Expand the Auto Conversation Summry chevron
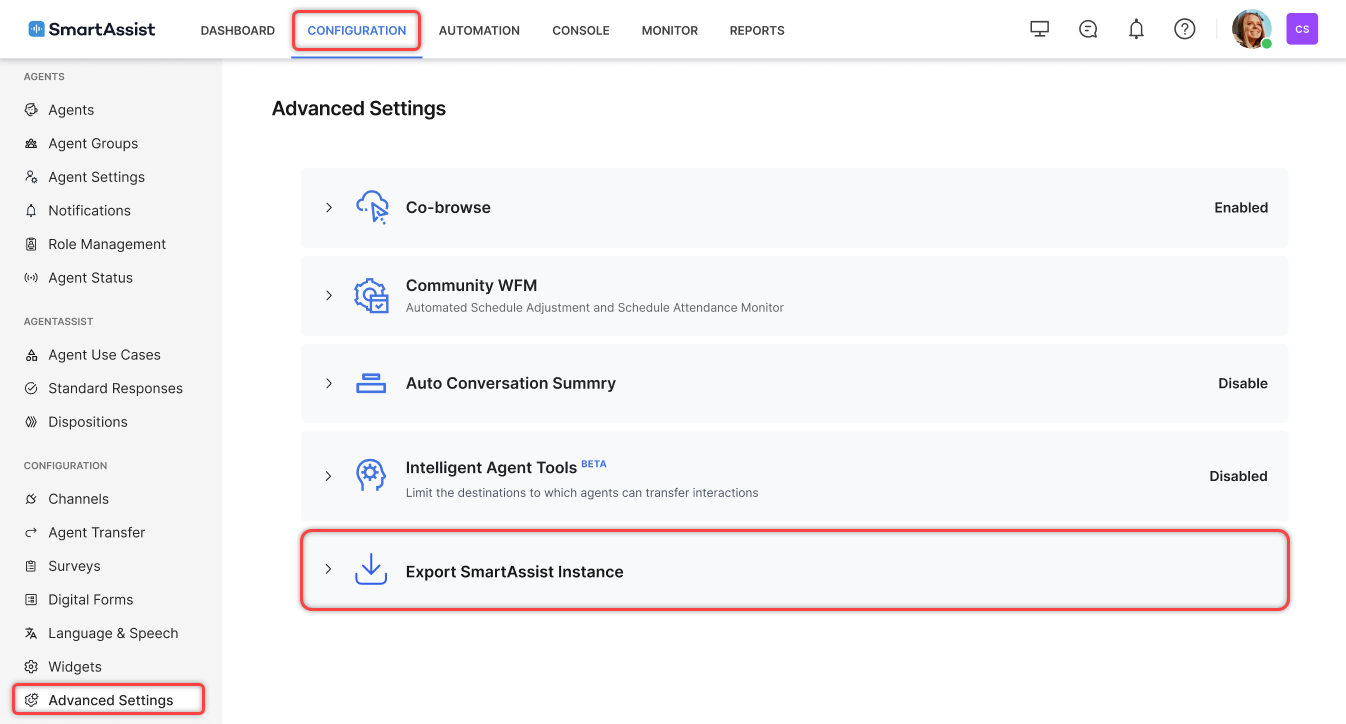 [328, 383]
